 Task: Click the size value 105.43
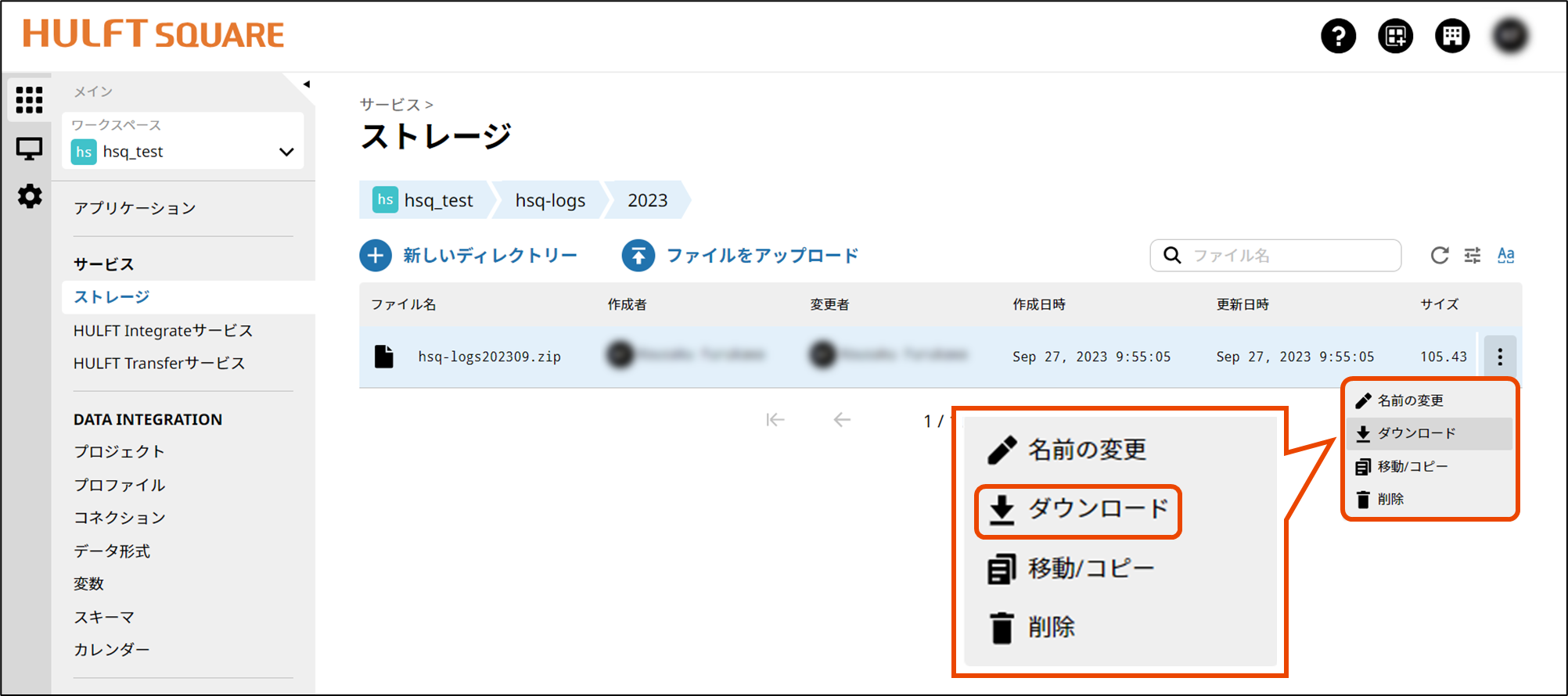(1444, 357)
